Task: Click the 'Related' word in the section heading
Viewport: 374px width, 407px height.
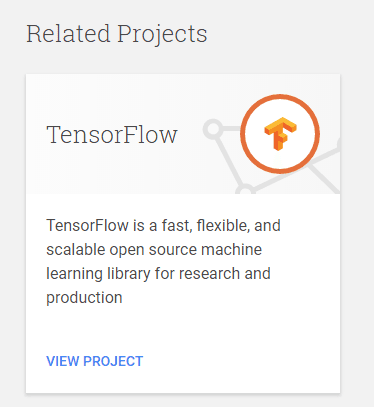Action: click(x=68, y=34)
